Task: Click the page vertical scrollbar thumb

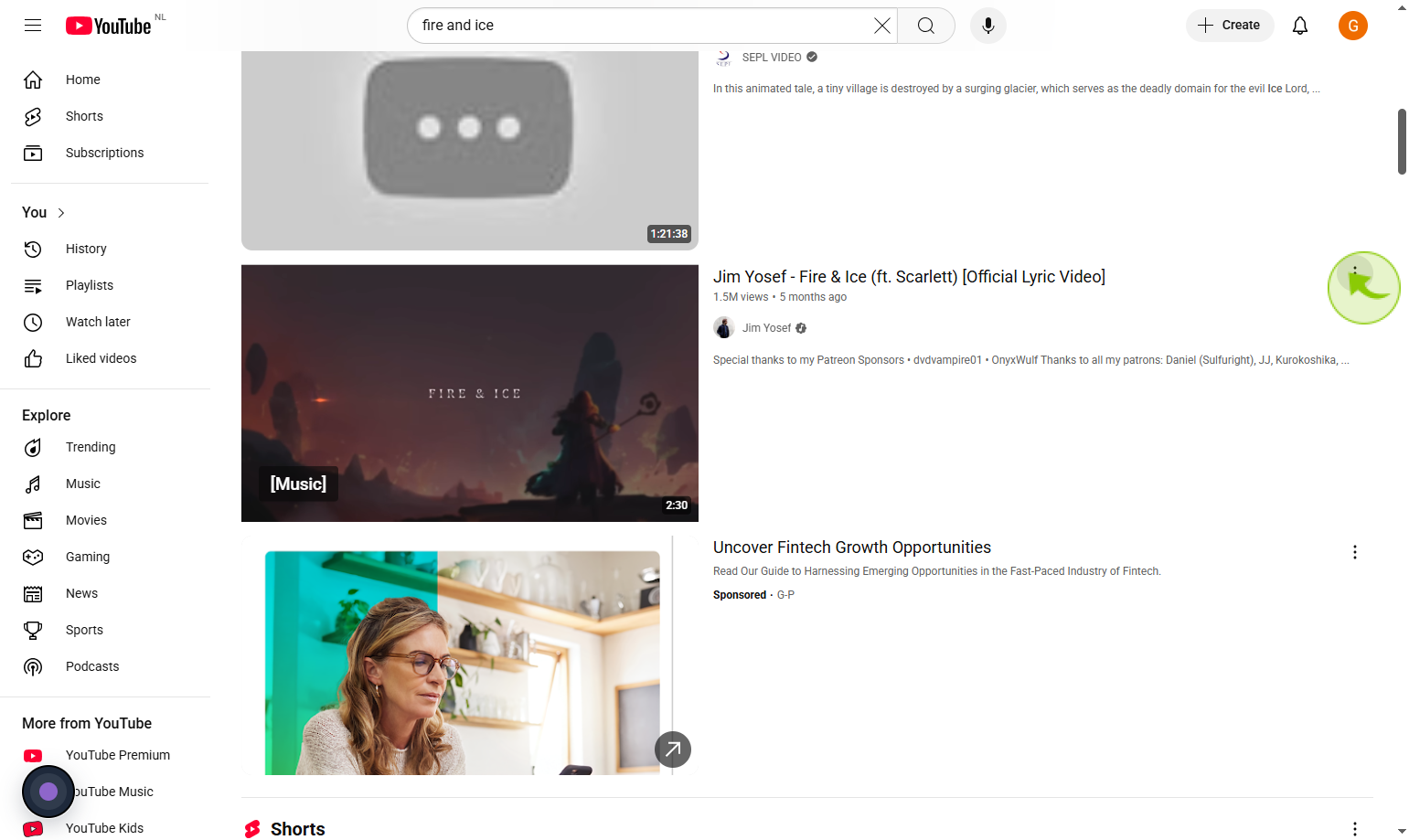Action: [1402, 142]
